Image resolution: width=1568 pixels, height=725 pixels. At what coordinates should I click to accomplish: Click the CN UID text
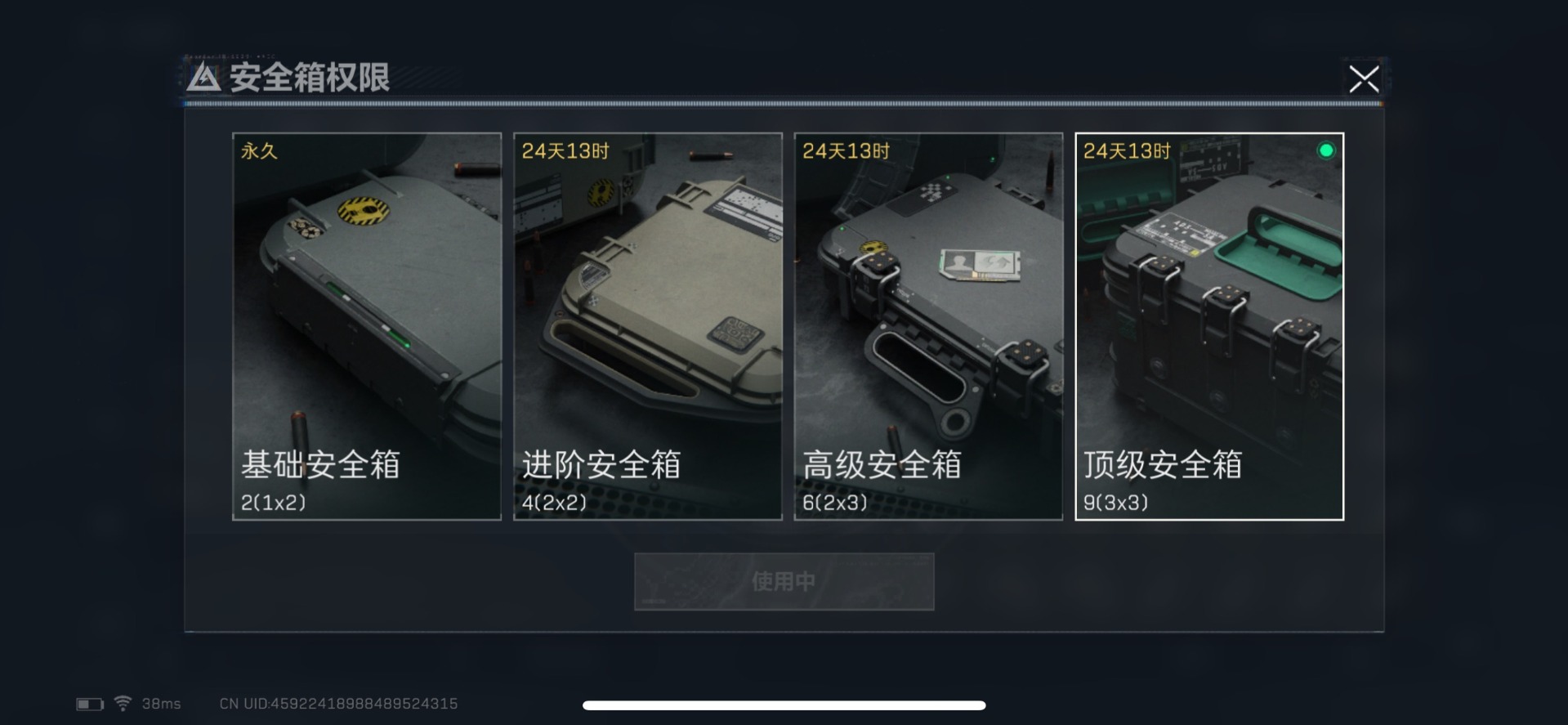338,704
